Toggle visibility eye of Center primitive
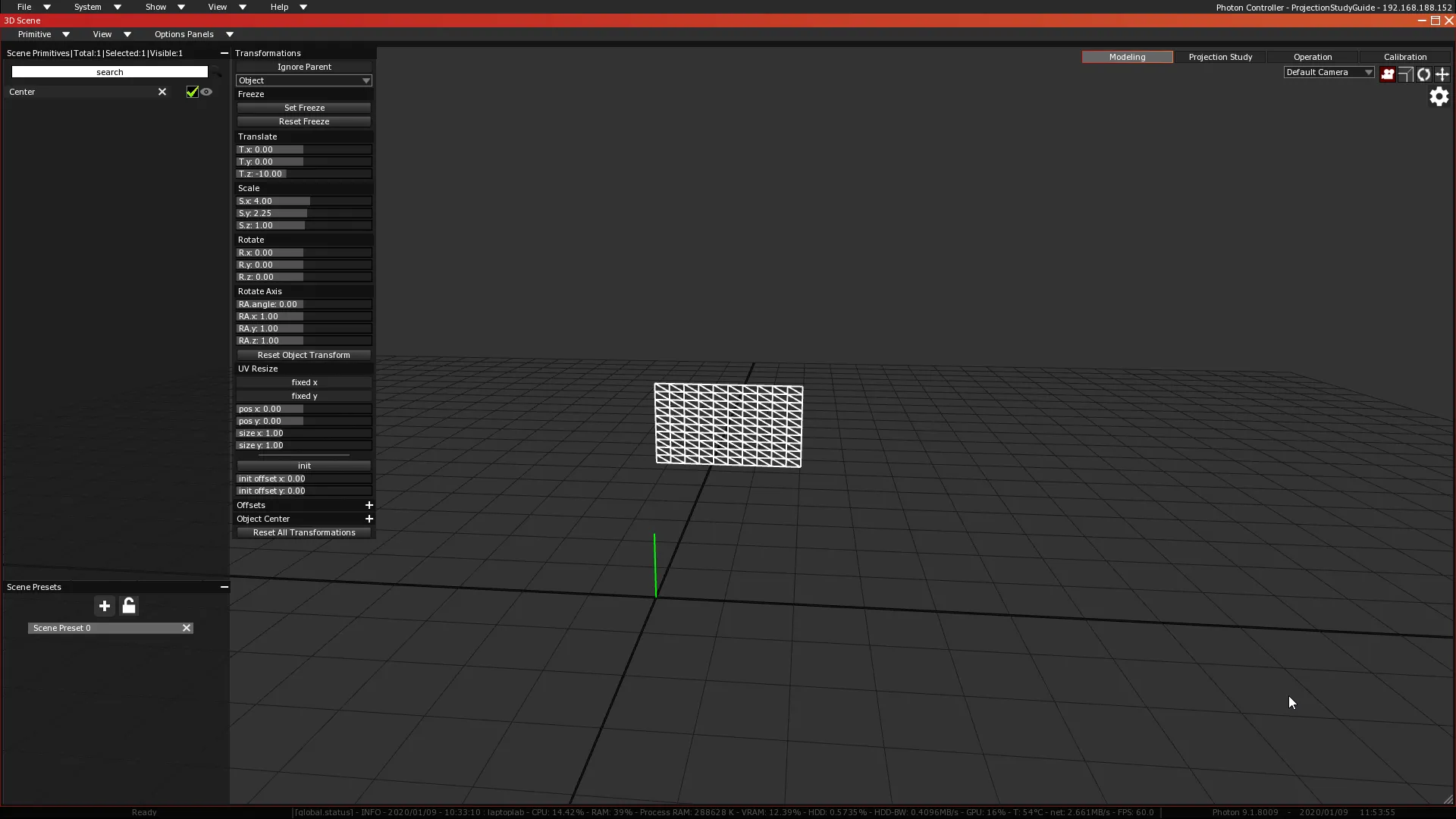The width and height of the screenshot is (1456, 819). (206, 92)
